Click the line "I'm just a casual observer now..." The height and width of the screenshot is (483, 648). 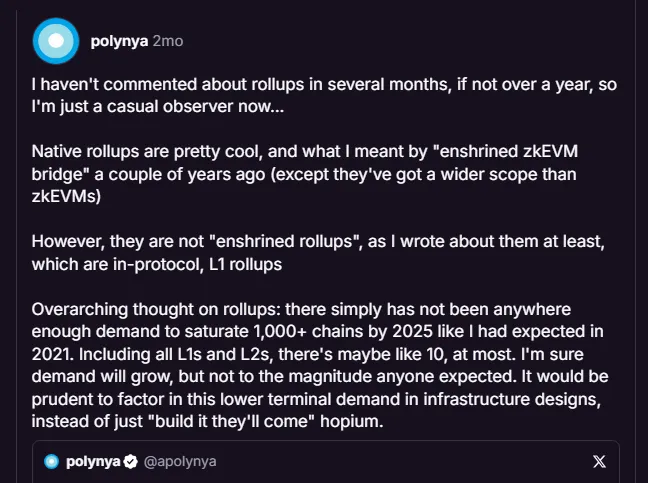coord(158,107)
